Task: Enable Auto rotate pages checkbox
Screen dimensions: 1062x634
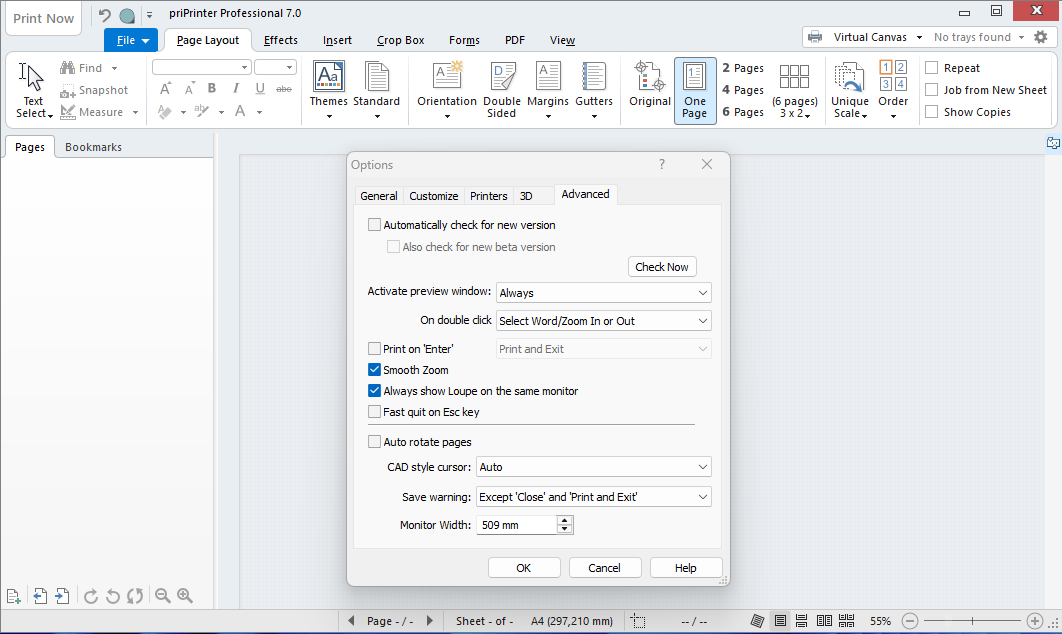Action: (375, 442)
